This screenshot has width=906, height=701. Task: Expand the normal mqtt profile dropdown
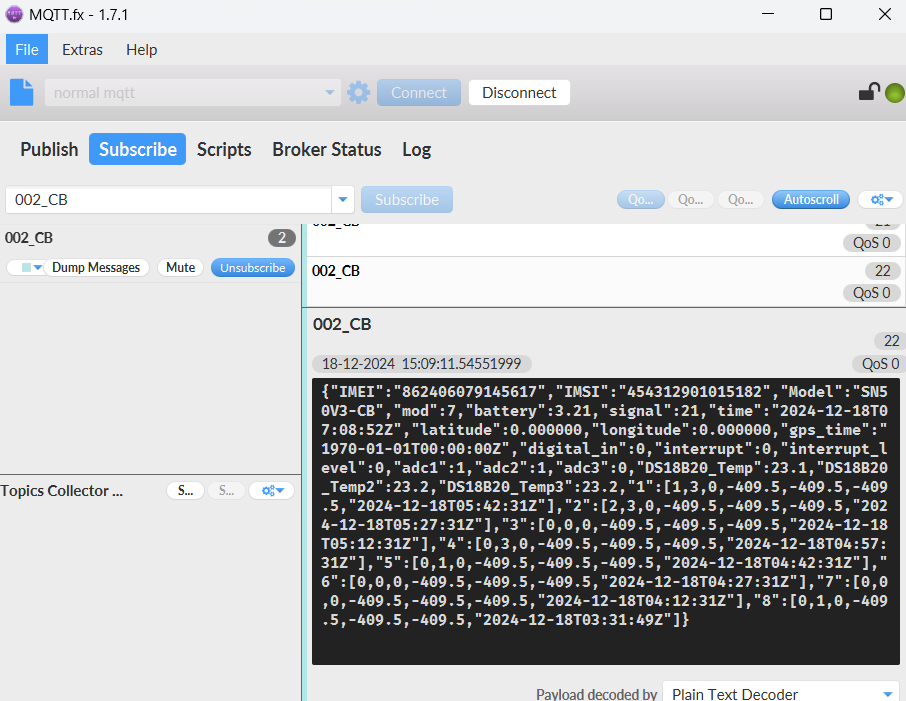click(x=329, y=92)
